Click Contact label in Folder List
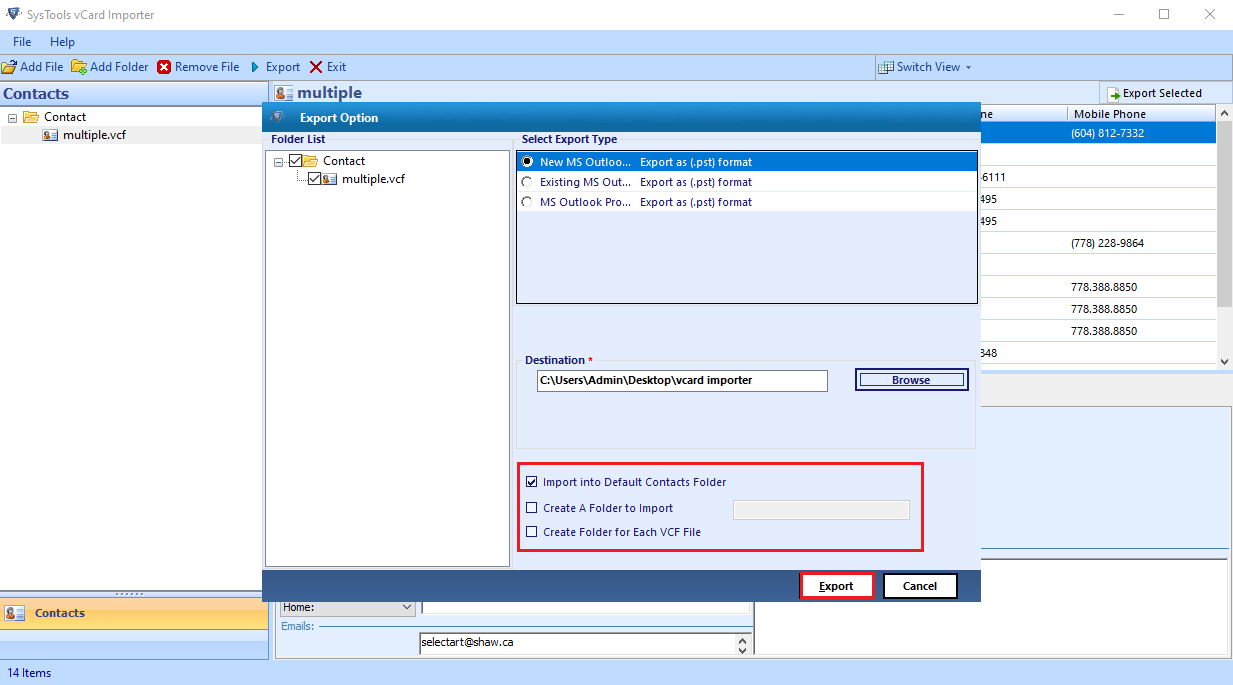The height and width of the screenshot is (685, 1233). click(344, 161)
